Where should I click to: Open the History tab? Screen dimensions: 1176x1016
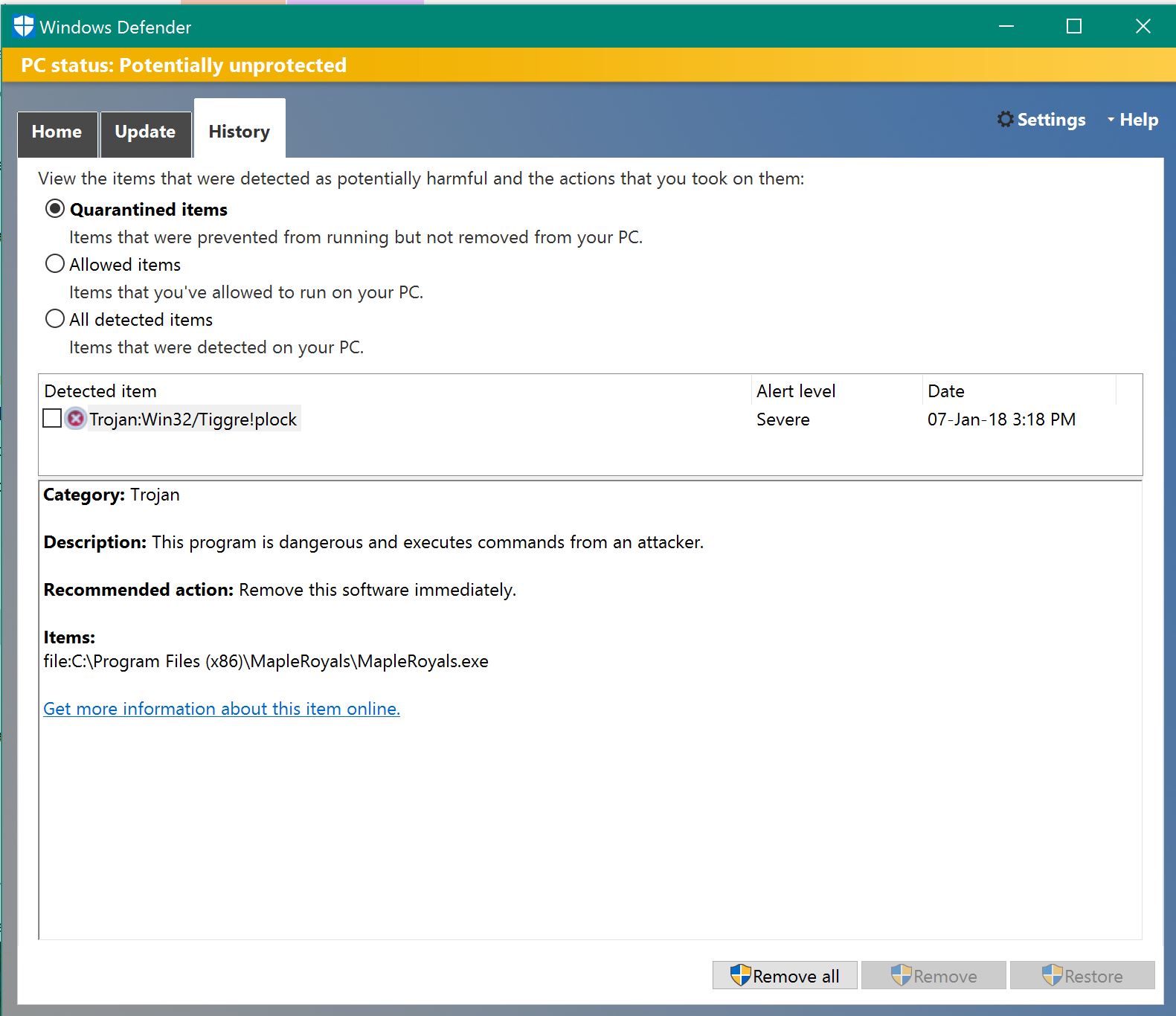click(x=240, y=129)
